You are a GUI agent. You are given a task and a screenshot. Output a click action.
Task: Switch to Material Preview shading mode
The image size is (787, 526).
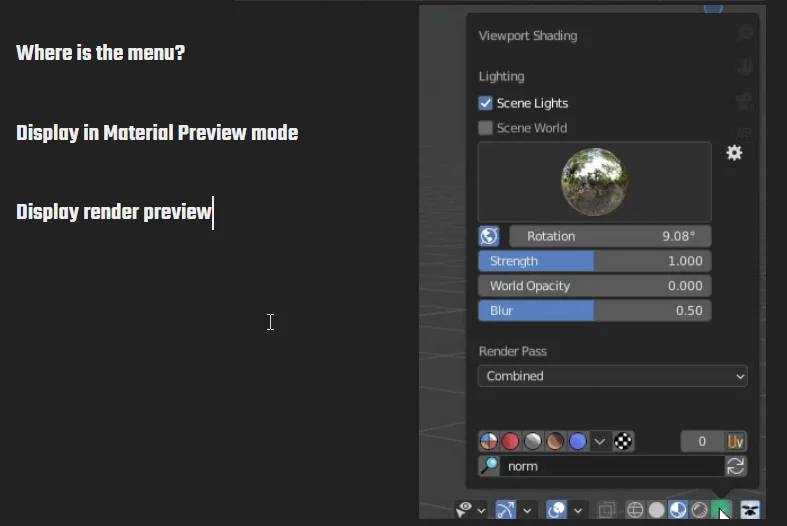pos(678,510)
